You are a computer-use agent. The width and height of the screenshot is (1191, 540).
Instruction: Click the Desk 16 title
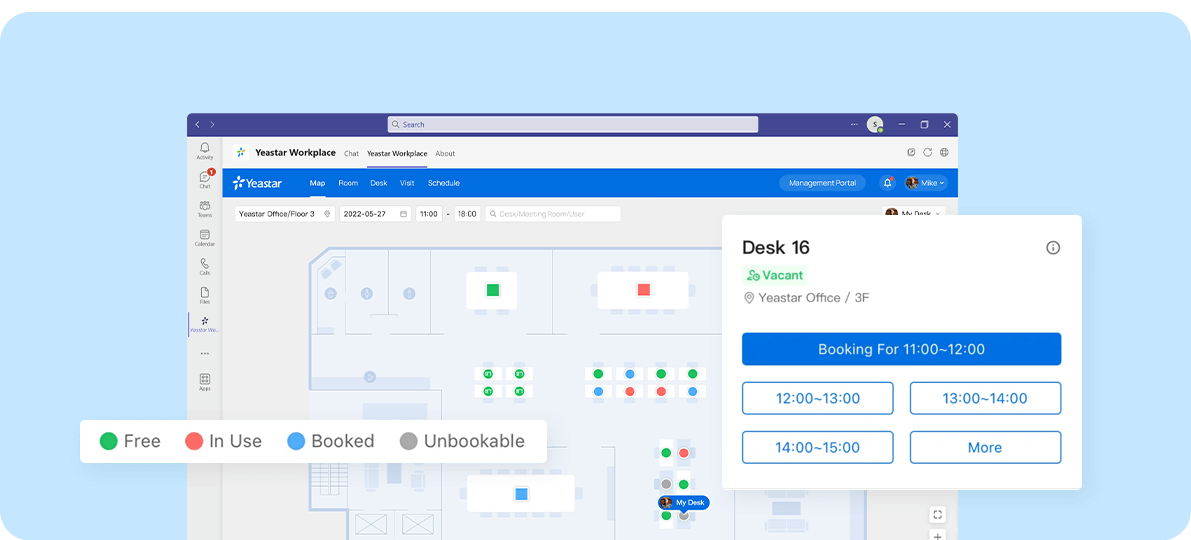[776, 248]
